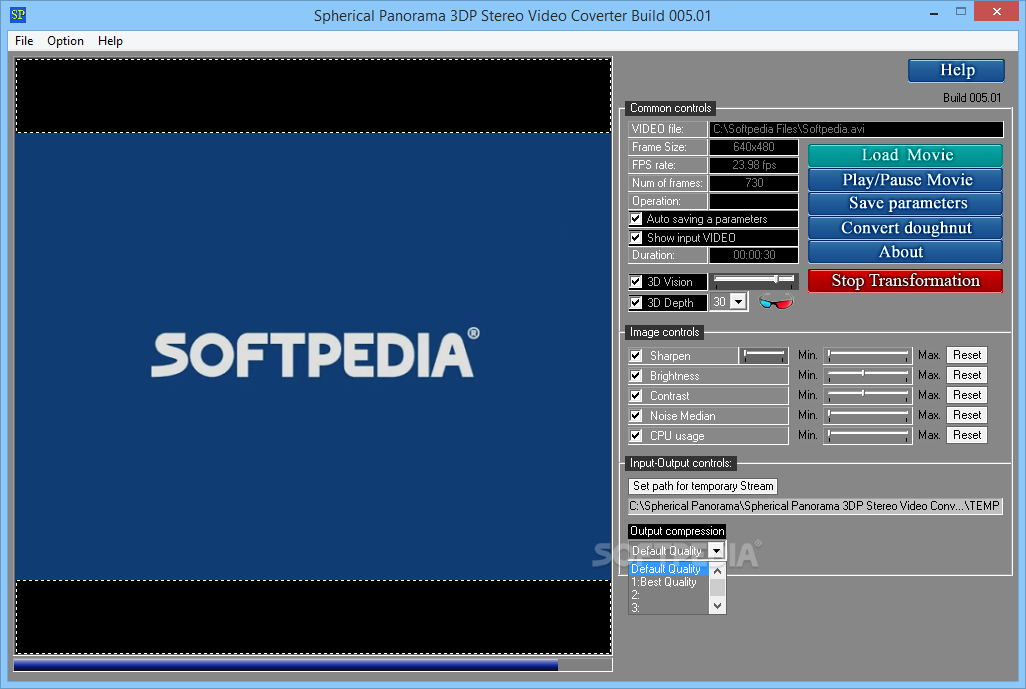
Task: Click the CPU usage Min-Max slider
Action: [x=868, y=435]
